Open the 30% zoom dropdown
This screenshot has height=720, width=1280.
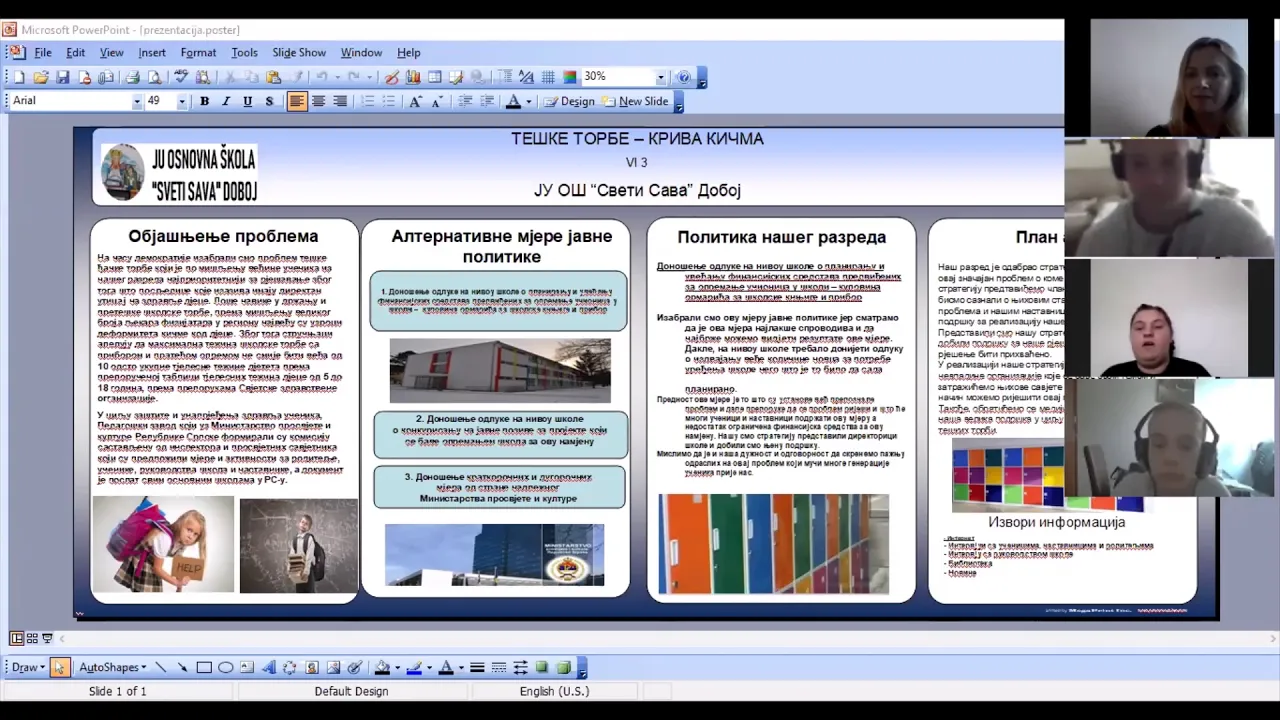click(x=661, y=77)
